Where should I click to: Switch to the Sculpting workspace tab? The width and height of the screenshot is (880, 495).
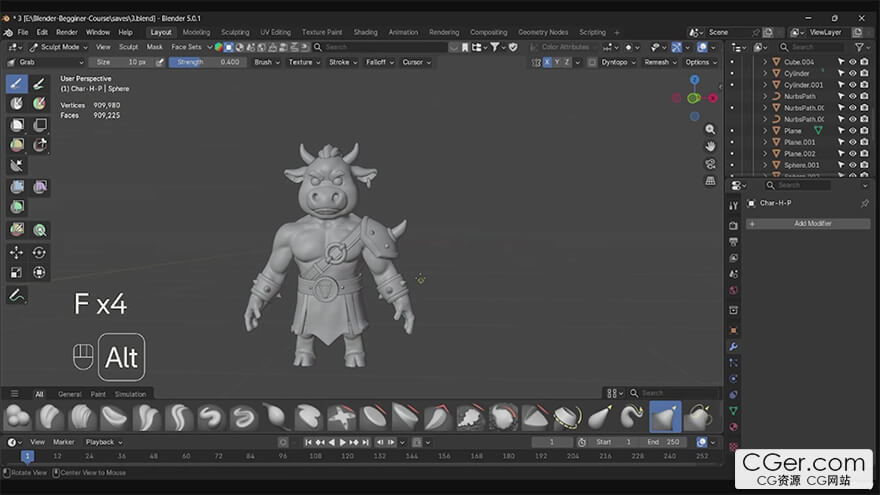pyautogui.click(x=235, y=33)
